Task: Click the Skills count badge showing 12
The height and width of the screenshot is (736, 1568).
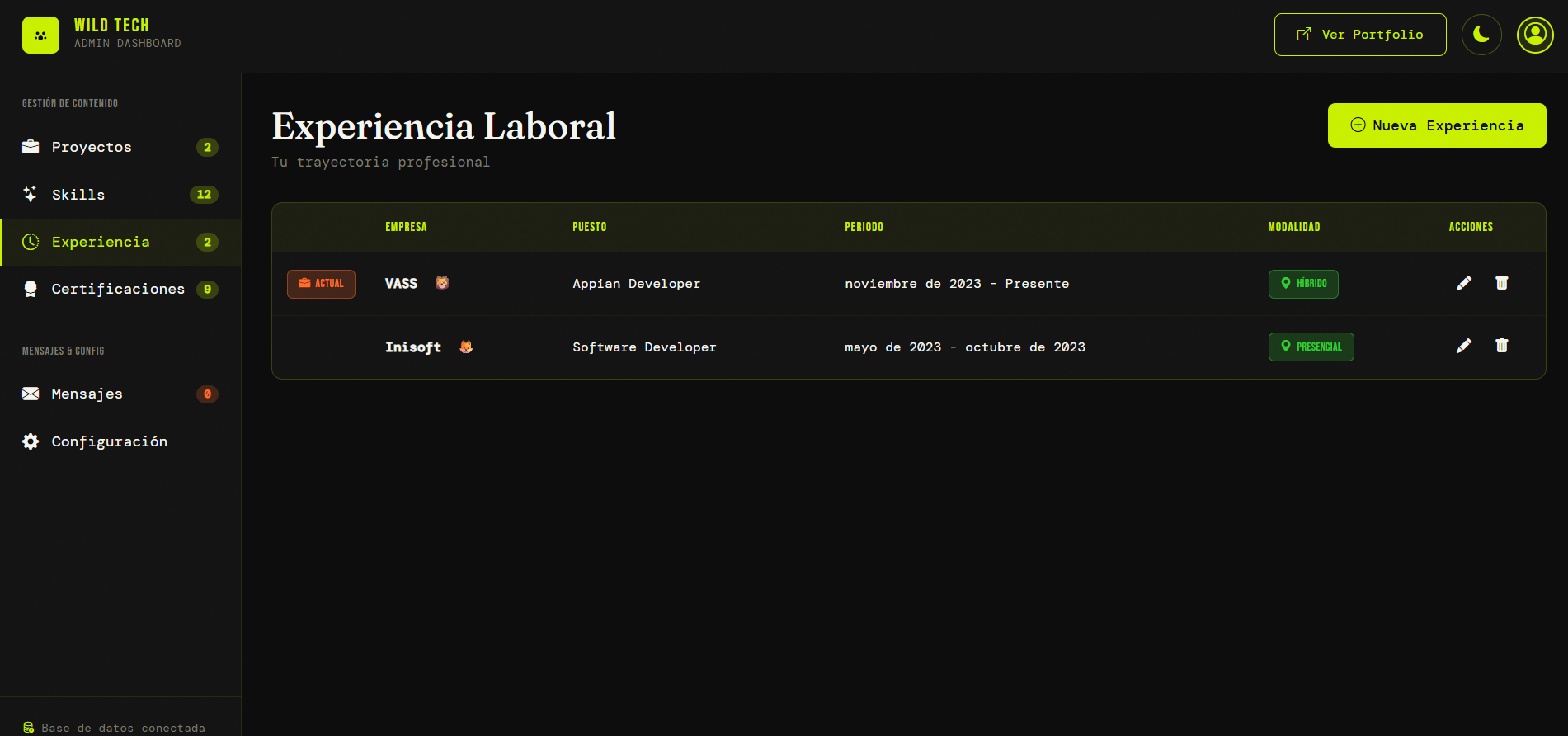Action: coord(204,195)
